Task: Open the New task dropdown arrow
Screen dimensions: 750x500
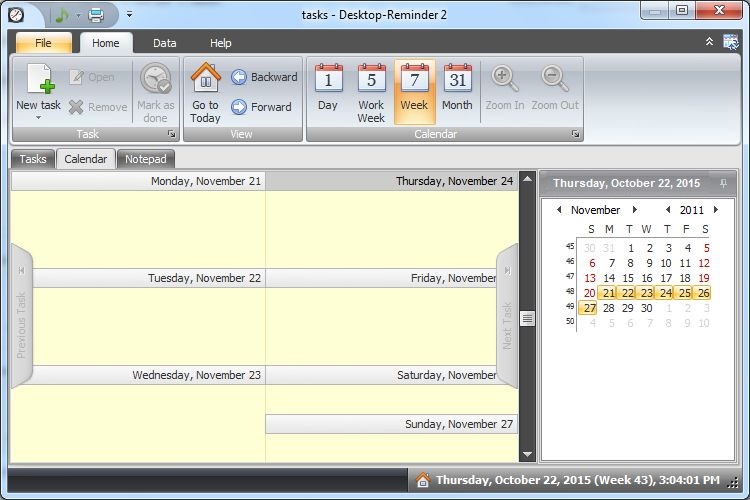Action: [38, 118]
